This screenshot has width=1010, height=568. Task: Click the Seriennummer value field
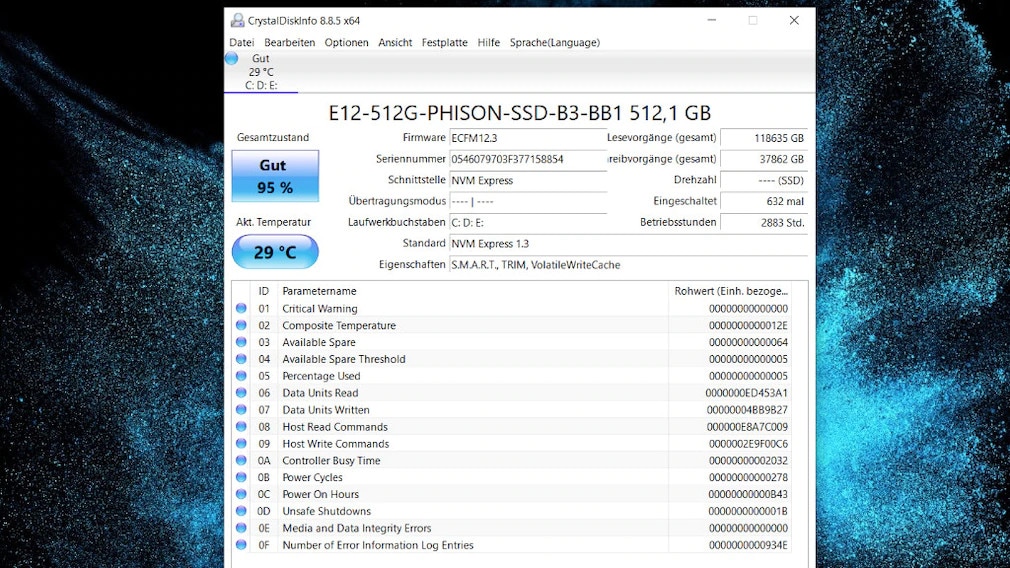pyautogui.click(x=527, y=159)
